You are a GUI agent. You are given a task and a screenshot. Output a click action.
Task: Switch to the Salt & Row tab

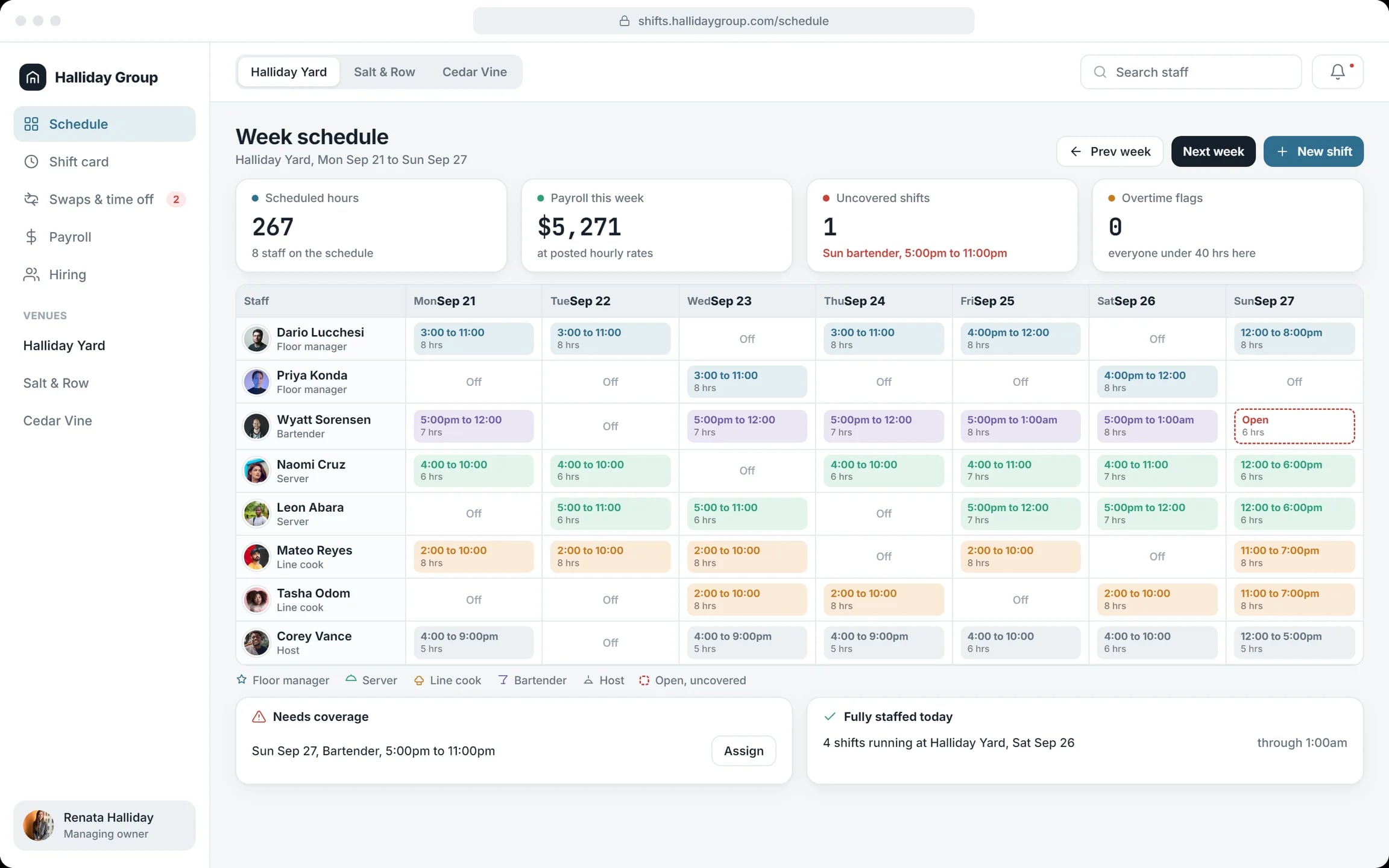(385, 72)
